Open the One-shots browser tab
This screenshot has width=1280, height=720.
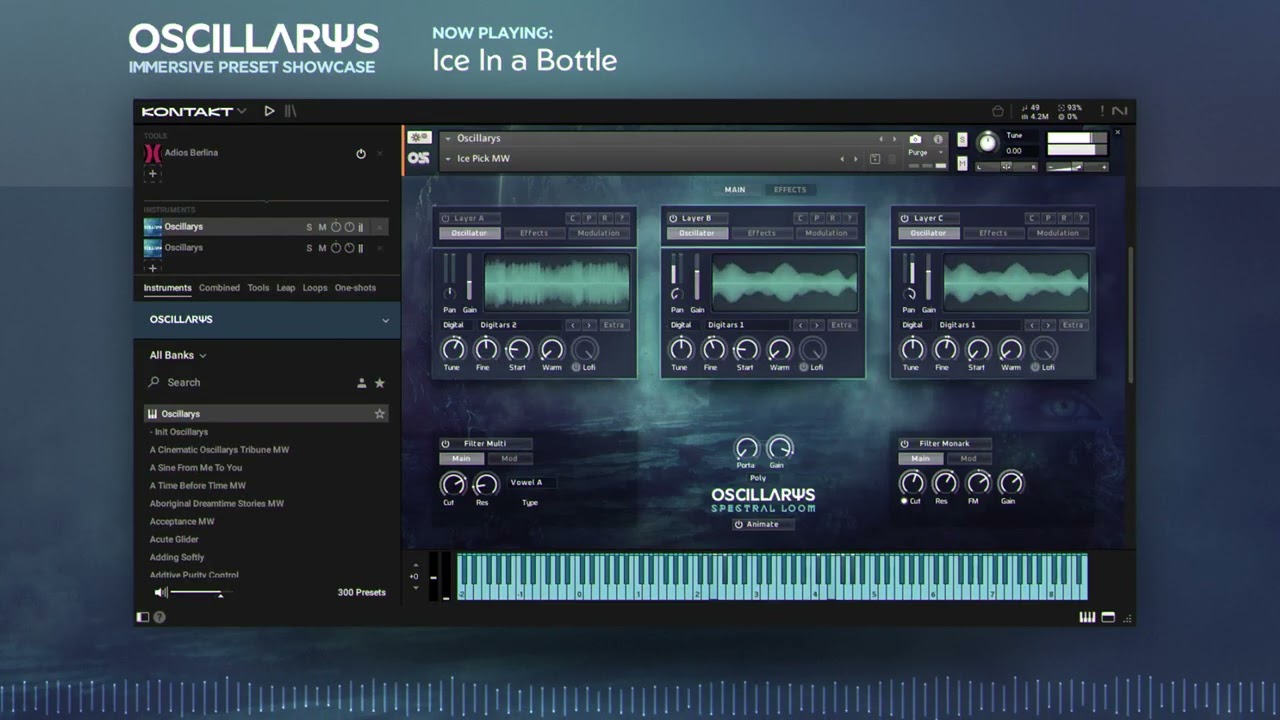[x=355, y=288]
